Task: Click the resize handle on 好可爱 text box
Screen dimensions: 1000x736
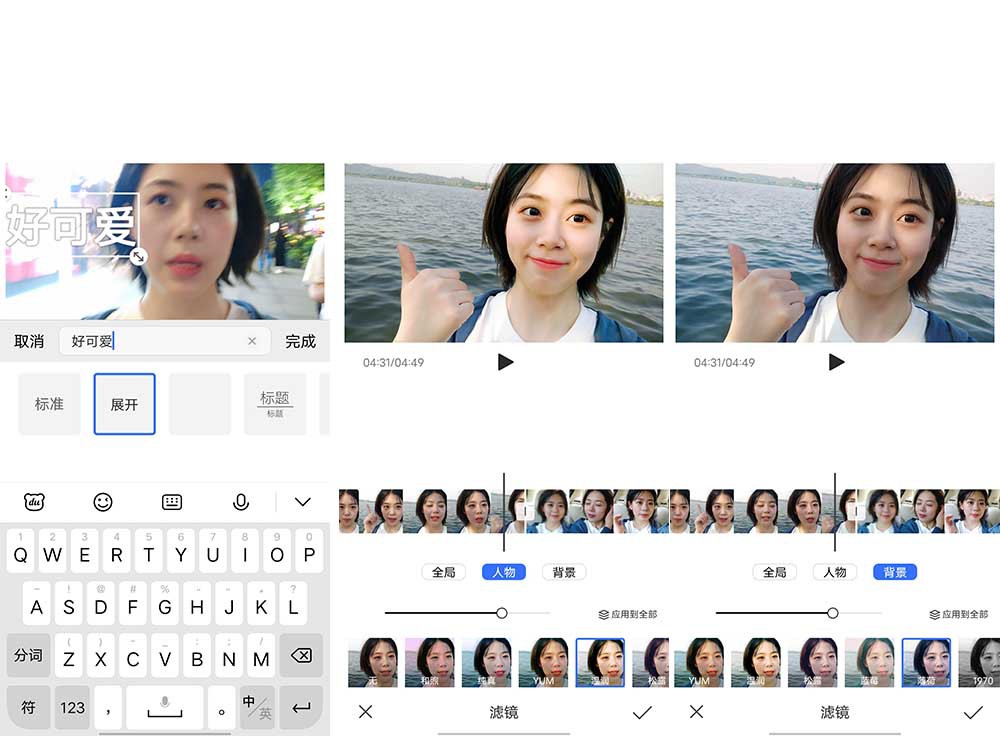Action: (139, 257)
